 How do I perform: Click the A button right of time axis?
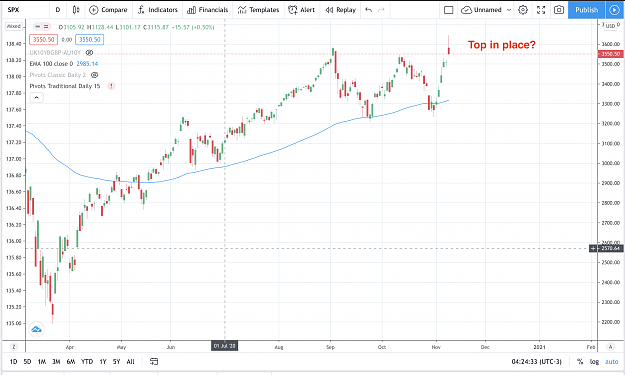(x=611, y=347)
